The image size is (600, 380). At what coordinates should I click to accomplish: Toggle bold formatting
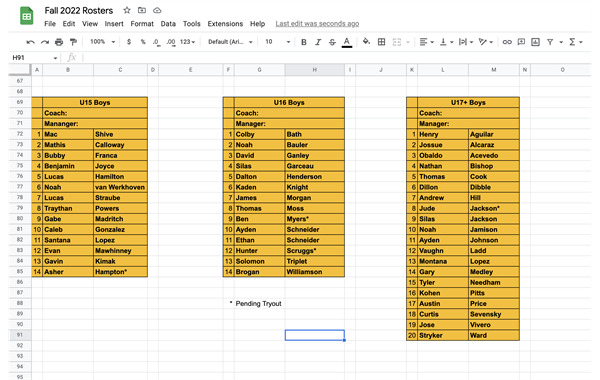coord(304,42)
